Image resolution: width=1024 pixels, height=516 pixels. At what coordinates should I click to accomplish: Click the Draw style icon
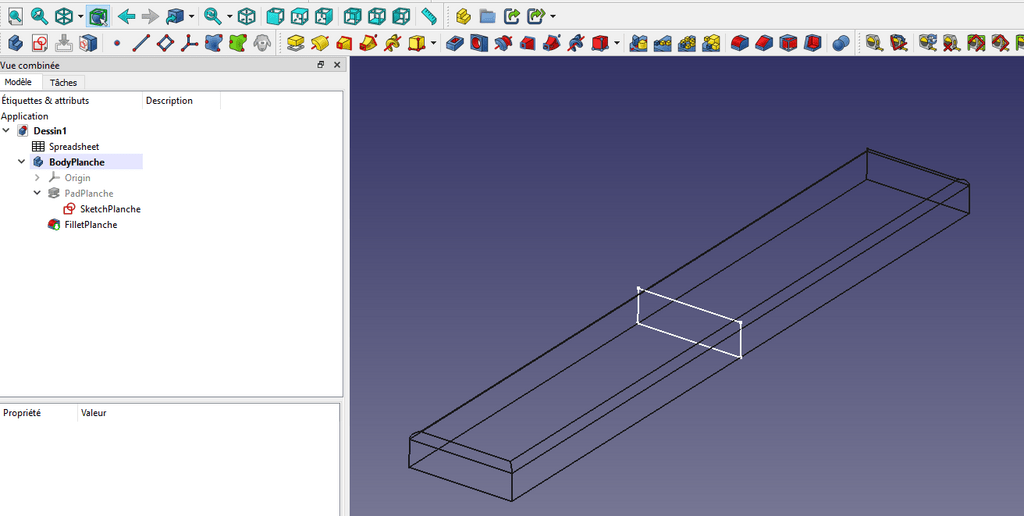[63, 16]
